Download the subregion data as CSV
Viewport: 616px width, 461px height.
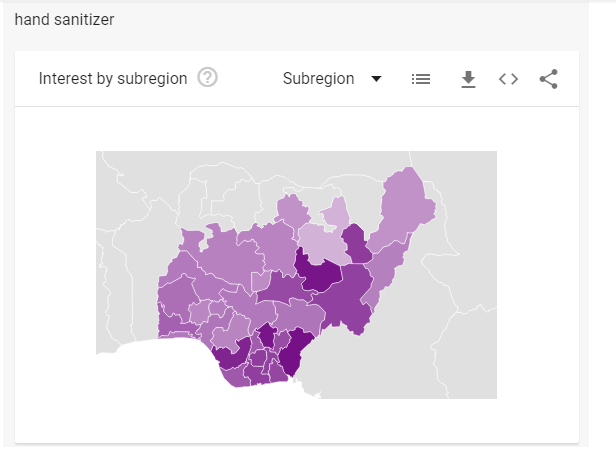tap(468, 79)
